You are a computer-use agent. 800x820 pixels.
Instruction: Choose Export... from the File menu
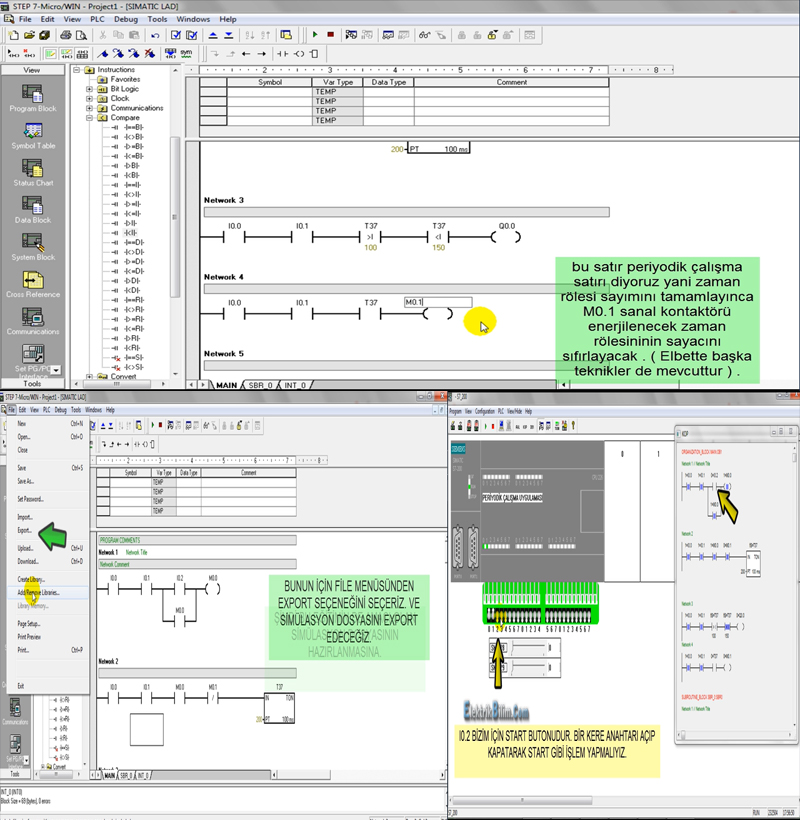25,530
